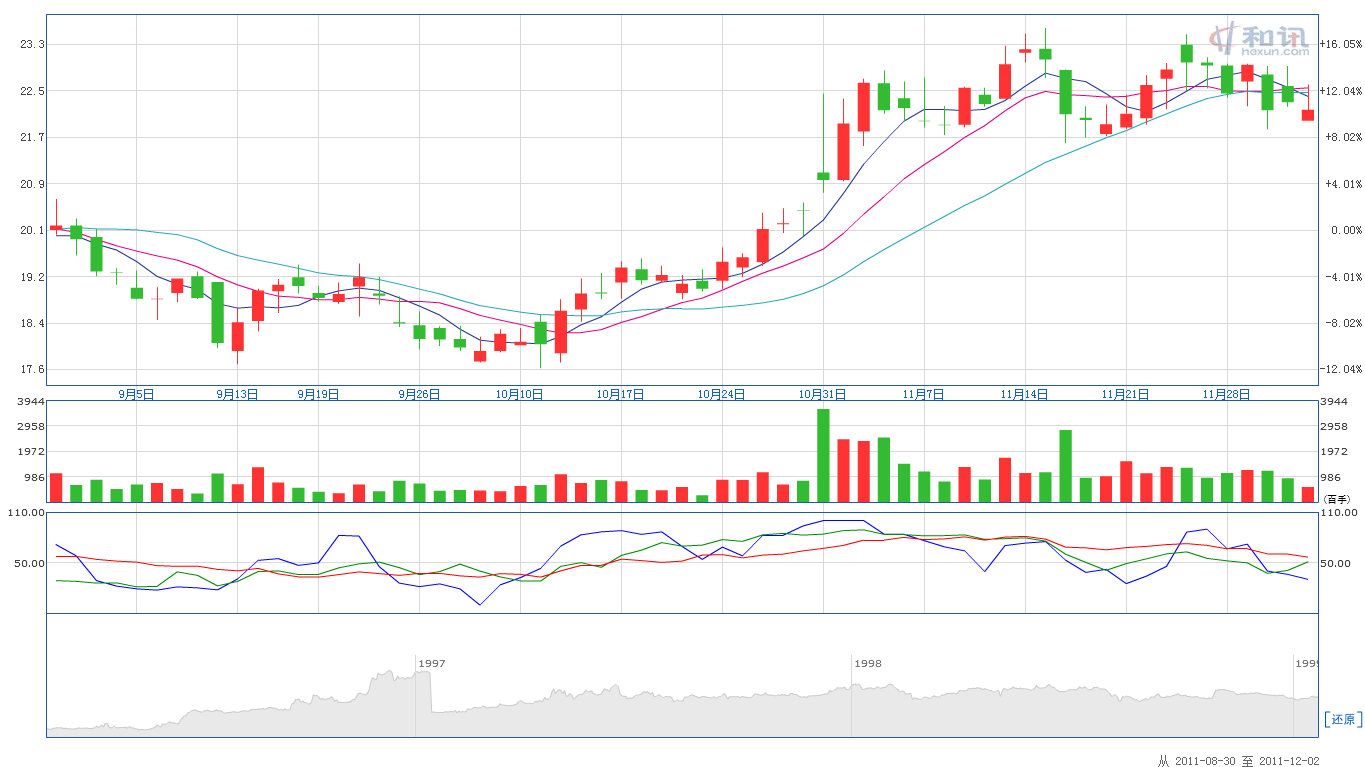Click the 0.00% percentage label
This screenshot has width=1365, height=767.
pos(1345,230)
